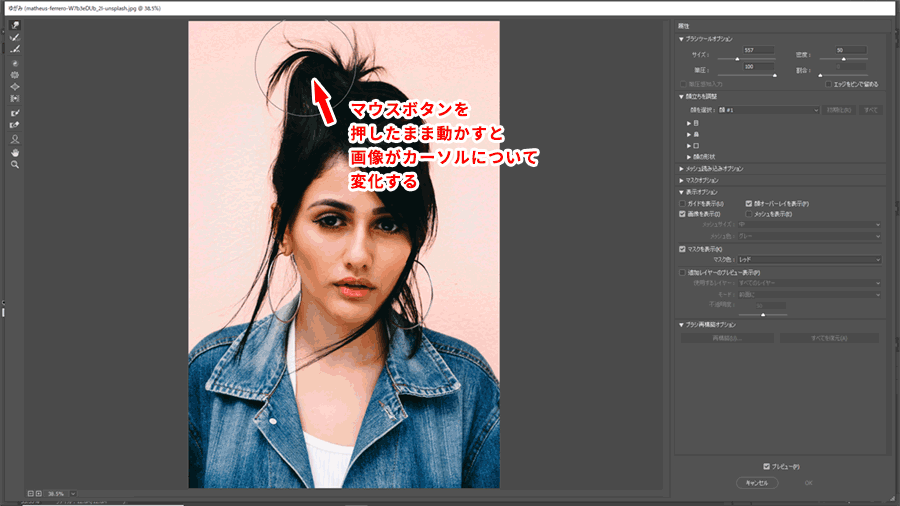Expand マスクオプション section
The image size is (900, 506).
pos(681,180)
